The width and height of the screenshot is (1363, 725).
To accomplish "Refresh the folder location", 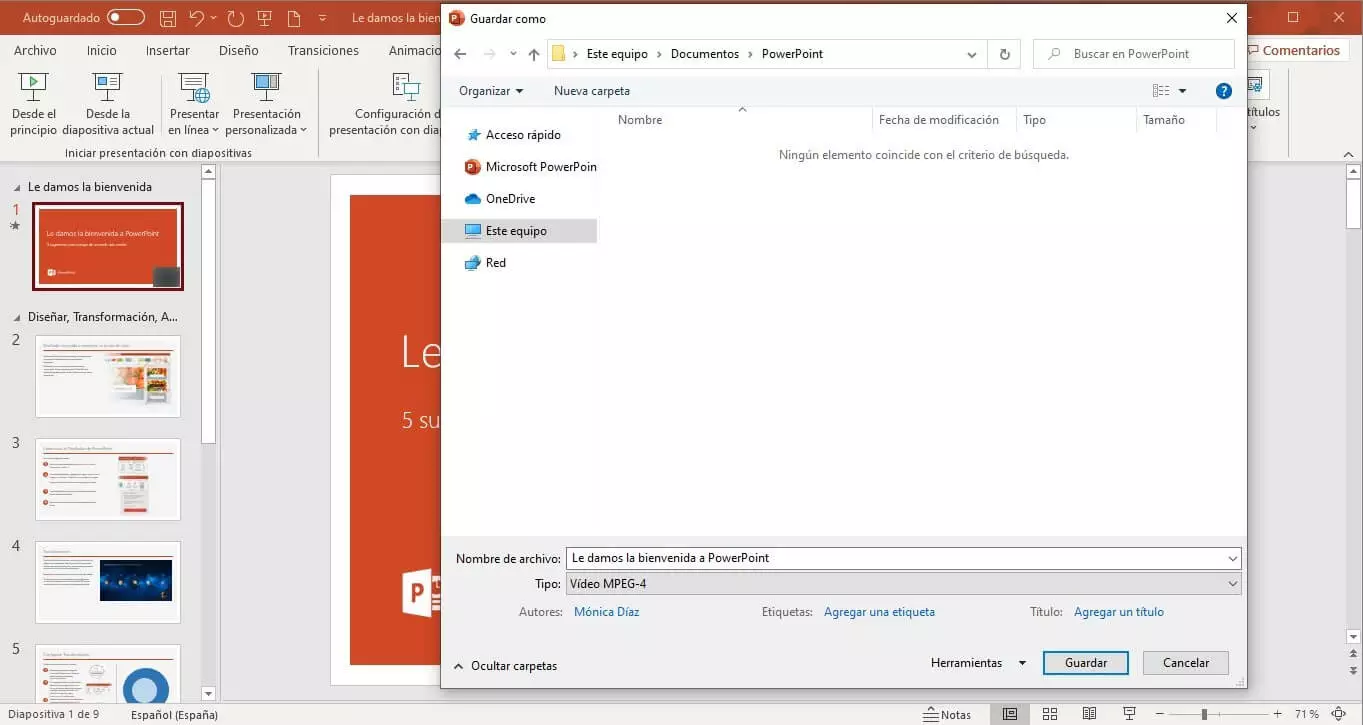I will (1003, 54).
